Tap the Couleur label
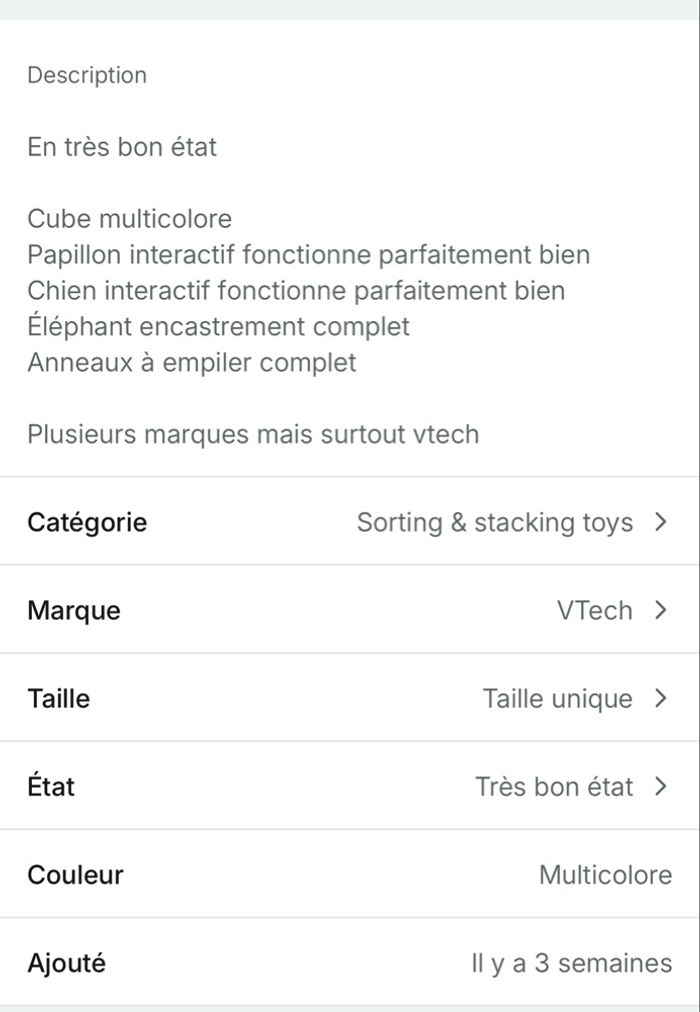 (75, 875)
